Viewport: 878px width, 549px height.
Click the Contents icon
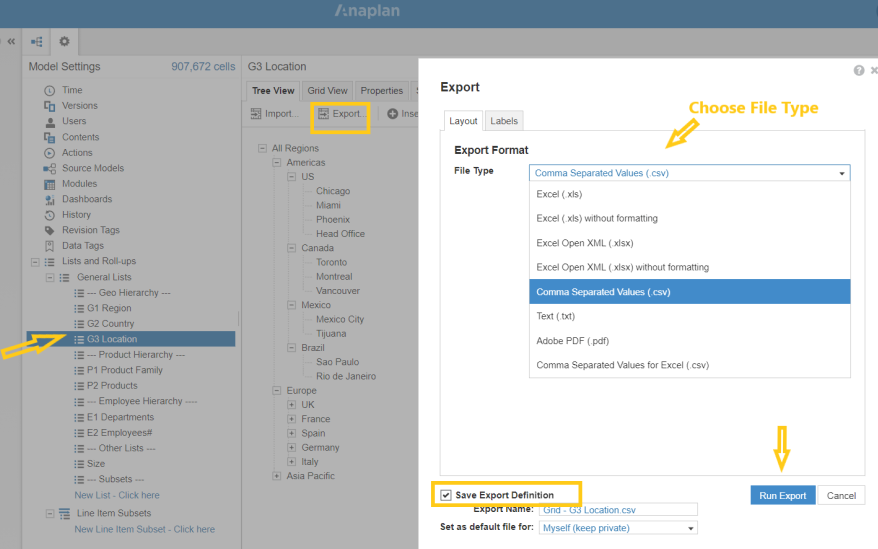coord(50,137)
